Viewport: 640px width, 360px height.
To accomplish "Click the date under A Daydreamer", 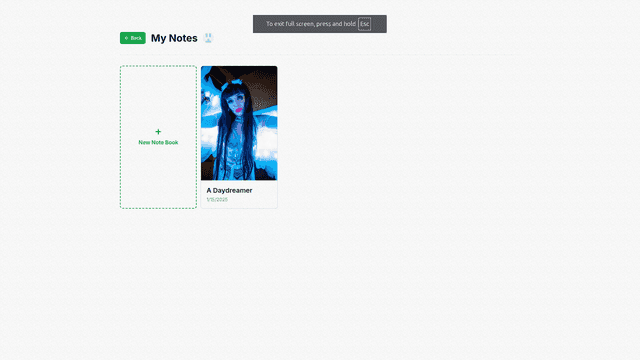I will [217, 200].
